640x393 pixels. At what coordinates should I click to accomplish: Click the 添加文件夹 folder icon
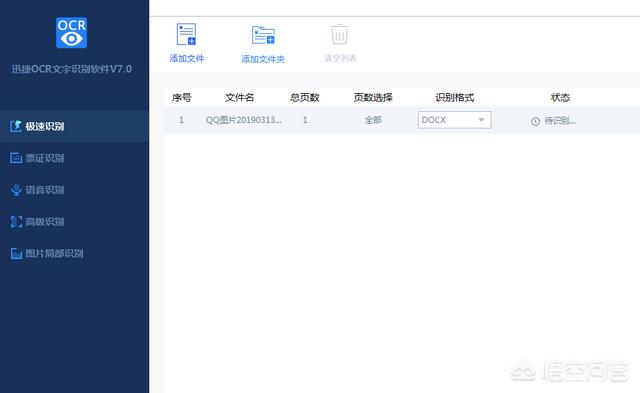click(x=263, y=35)
